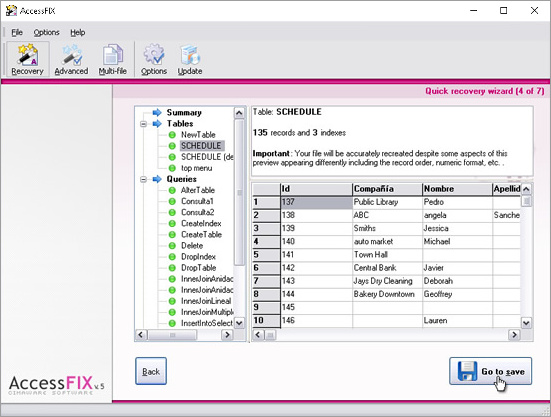The height and width of the screenshot is (417, 551).
Task: Click the blue arrow icon beside Tables
Action: 157,124
